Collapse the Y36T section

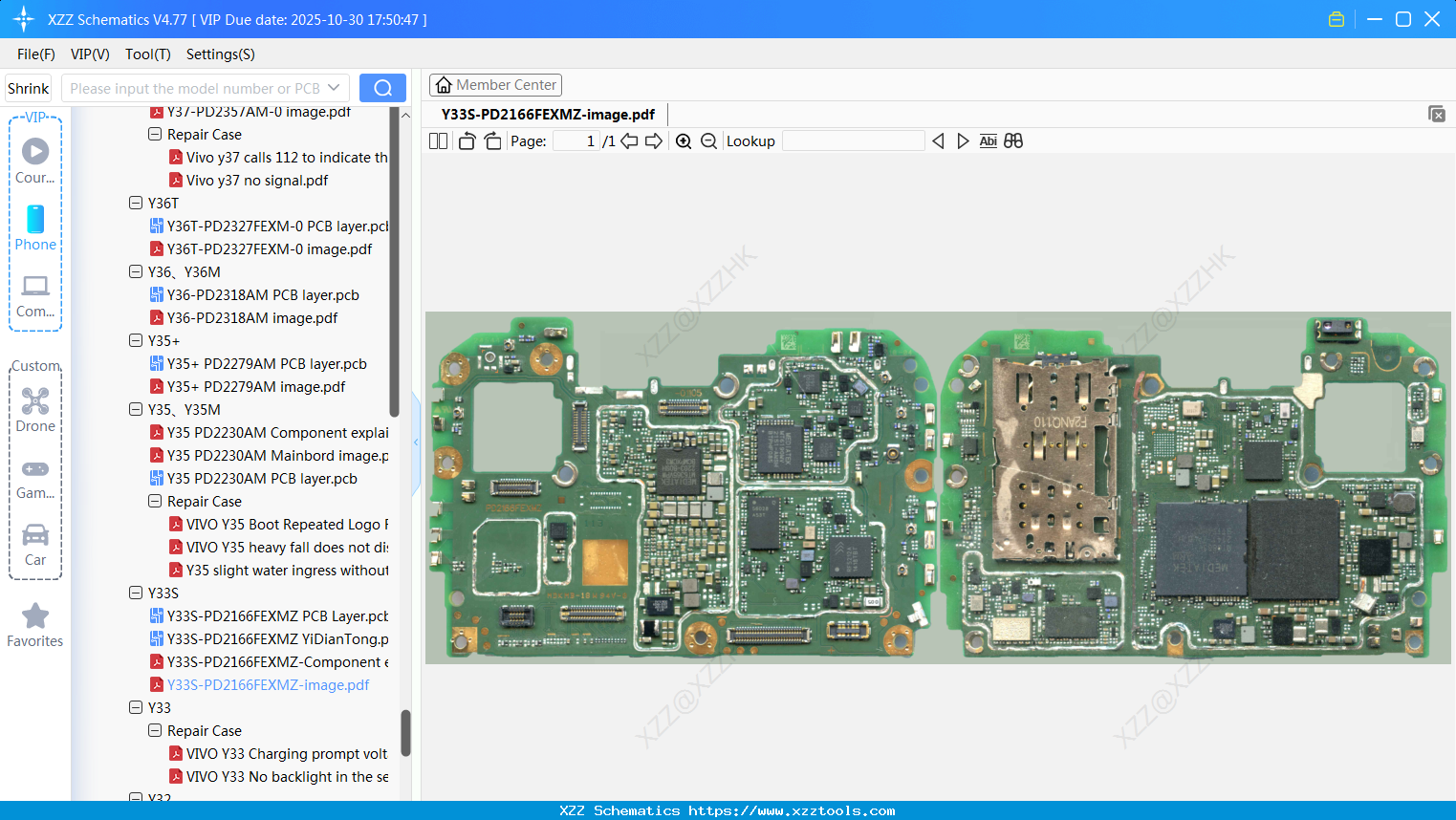[x=136, y=203]
